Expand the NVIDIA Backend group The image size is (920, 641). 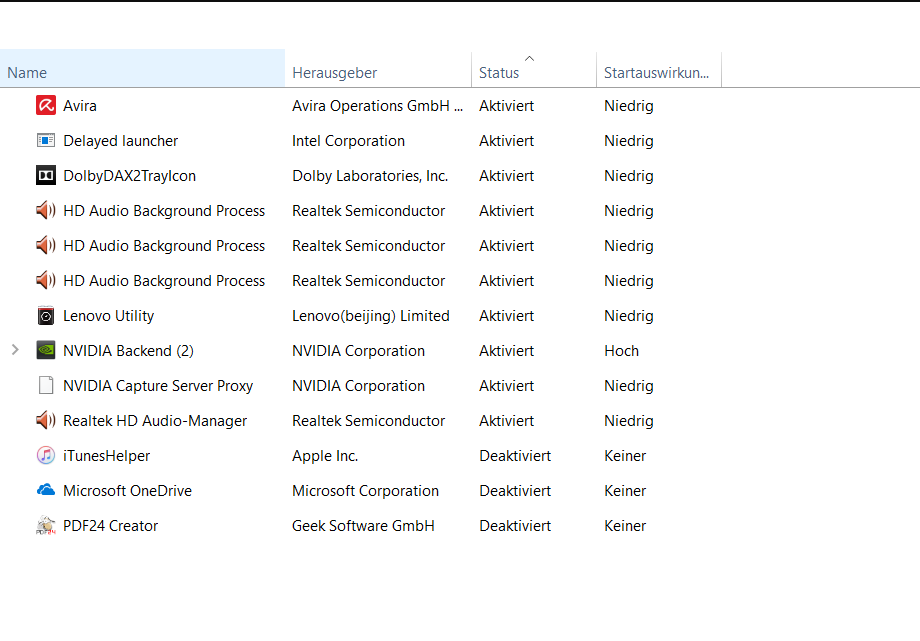pos(15,351)
